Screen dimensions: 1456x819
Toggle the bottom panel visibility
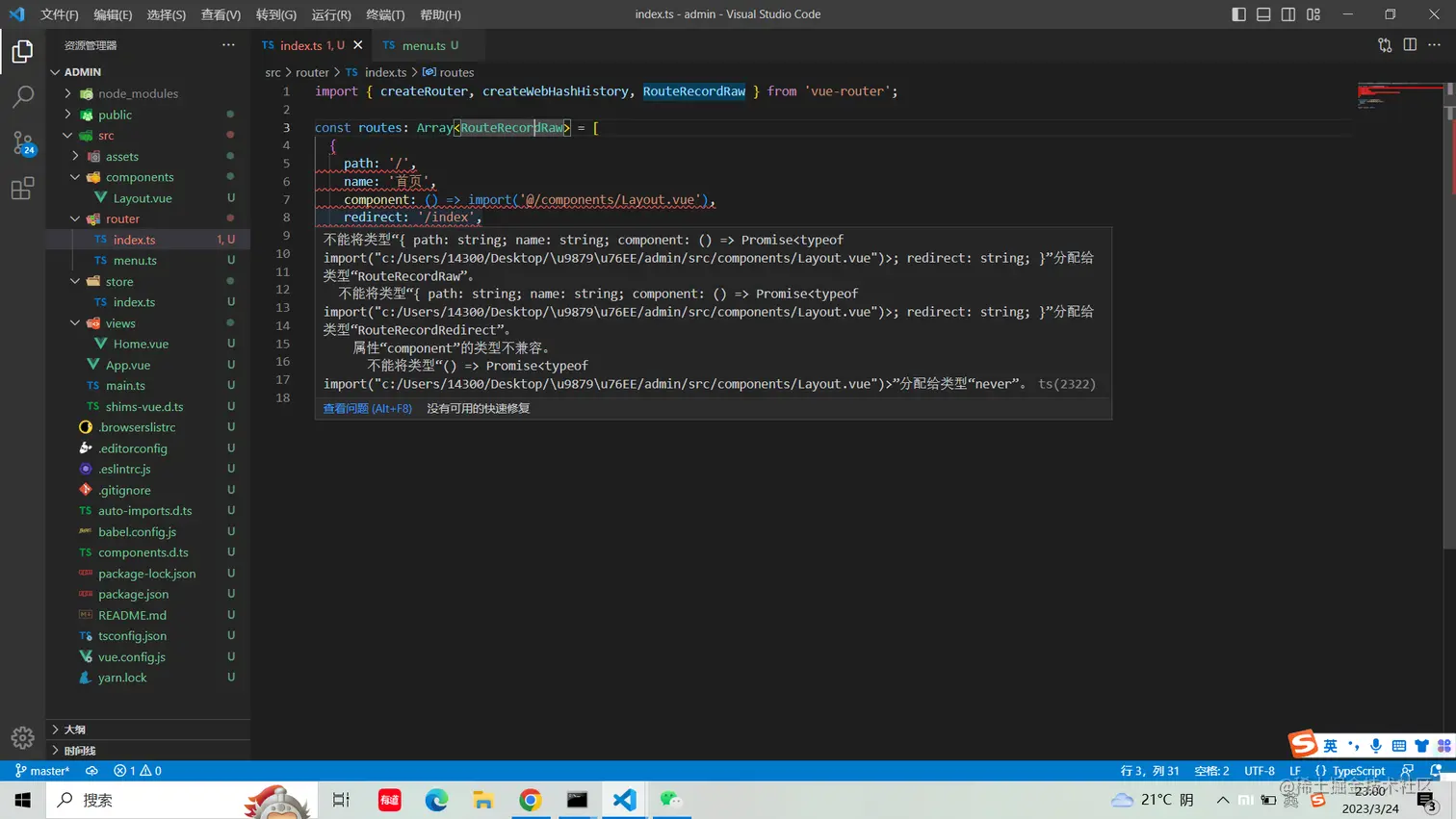point(1263,14)
